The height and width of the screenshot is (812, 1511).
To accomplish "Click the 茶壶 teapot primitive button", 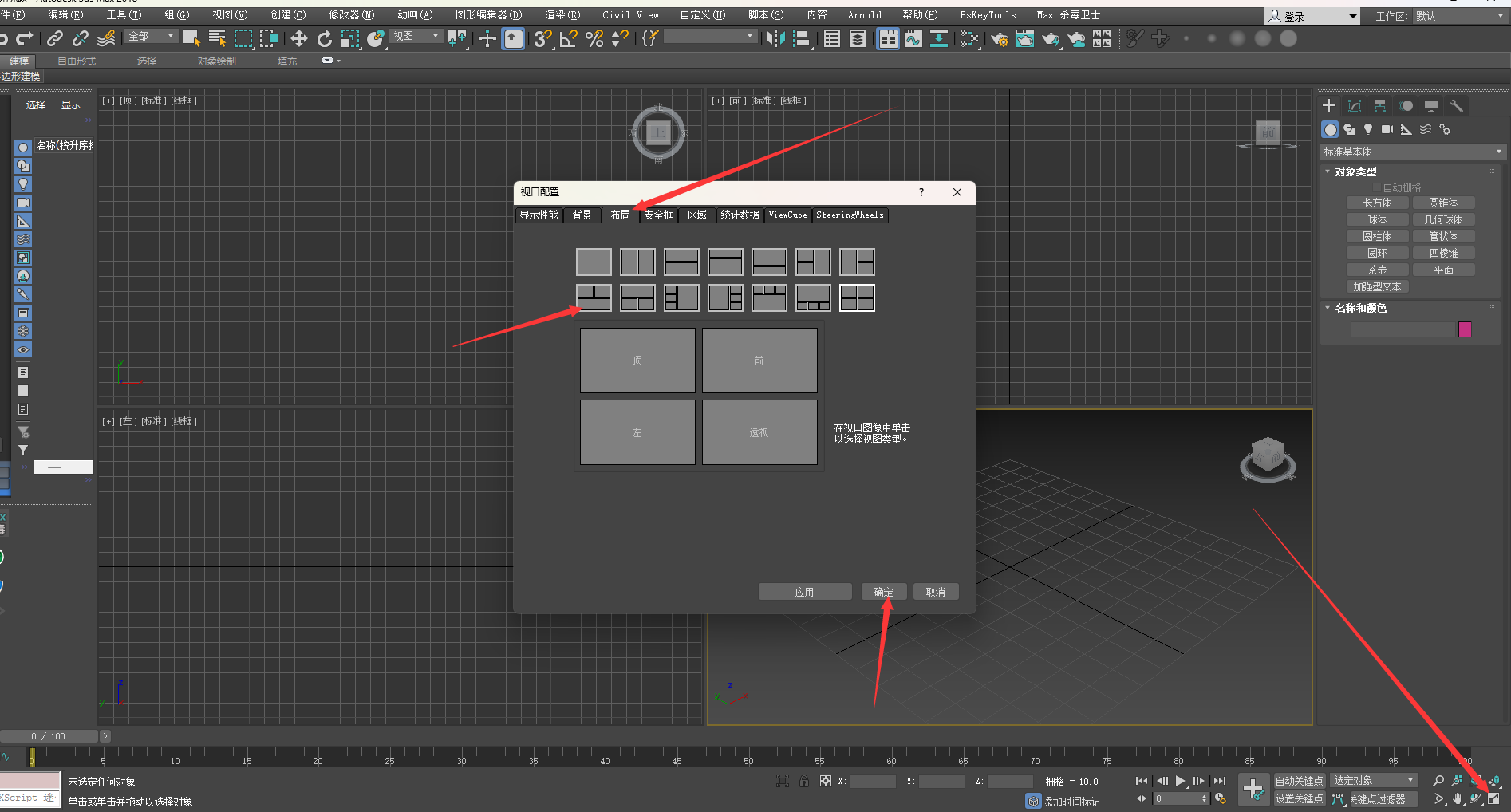I will pyautogui.click(x=1376, y=270).
